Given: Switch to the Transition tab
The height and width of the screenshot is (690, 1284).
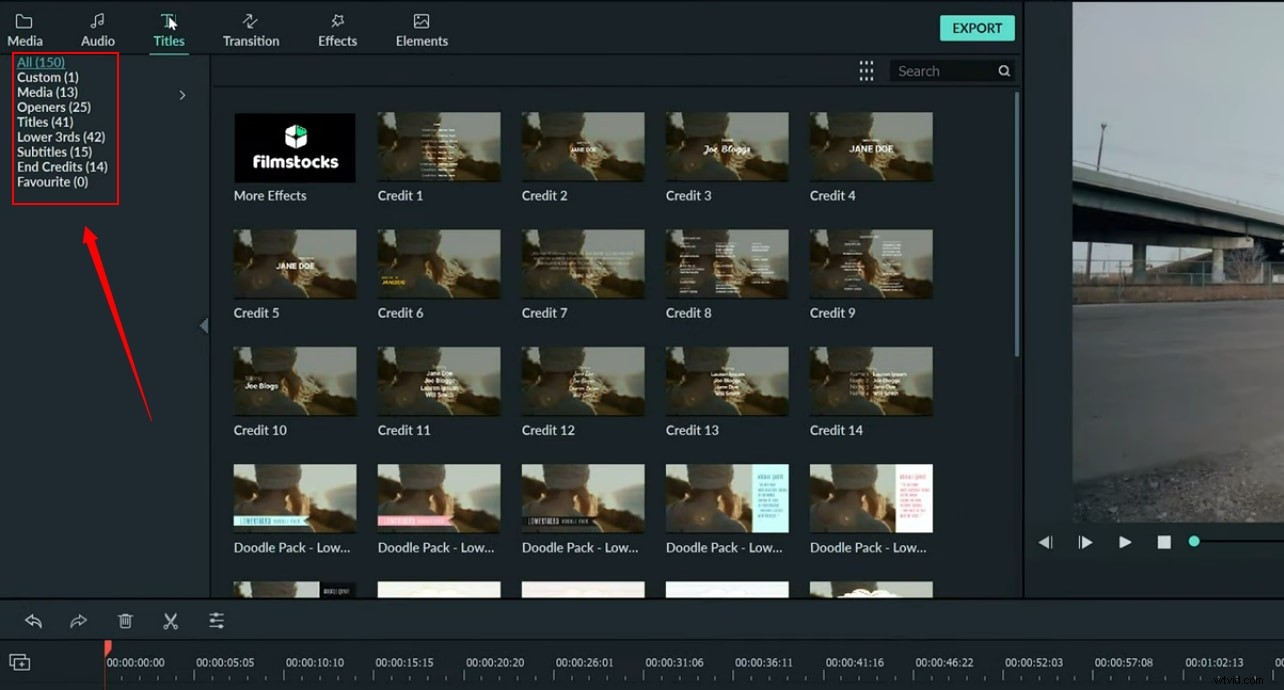Looking at the screenshot, I should (x=251, y=30).
